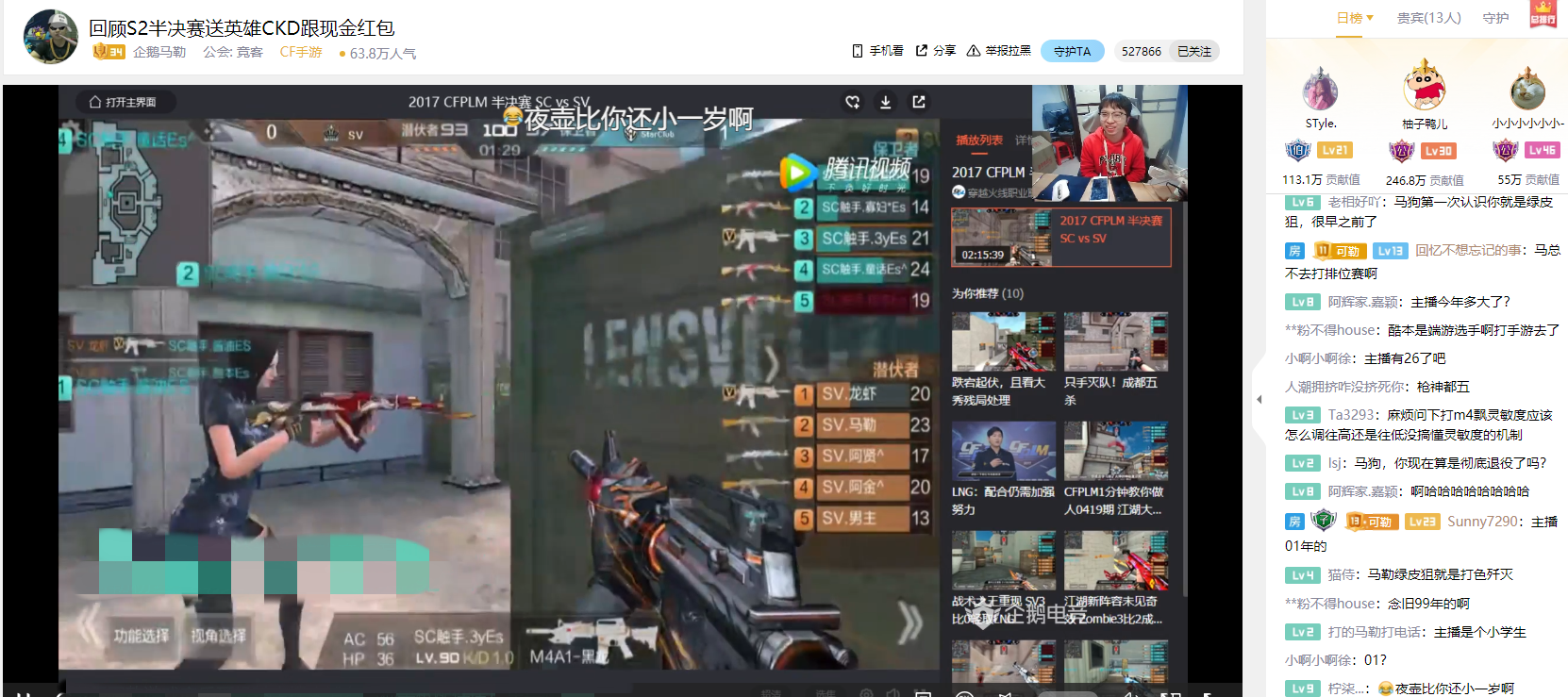Open the red ranking icon at top right

(x=1543, y=15)
